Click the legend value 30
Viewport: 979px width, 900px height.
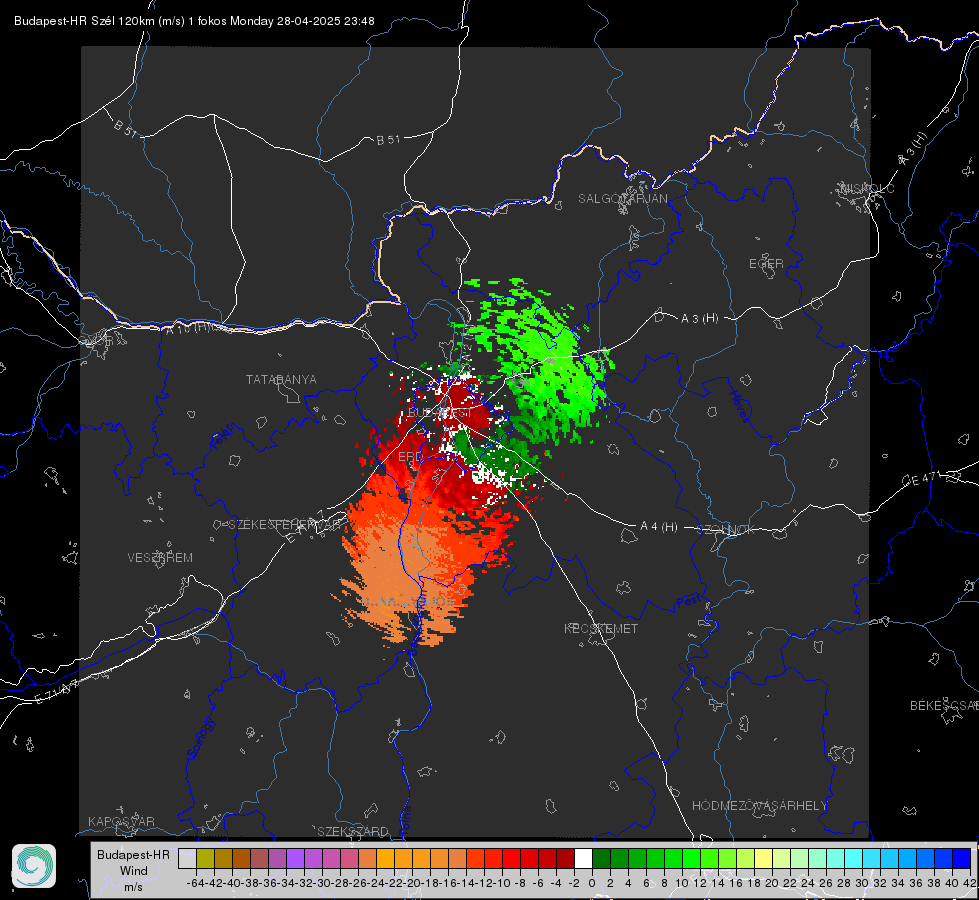pos(862,883)
